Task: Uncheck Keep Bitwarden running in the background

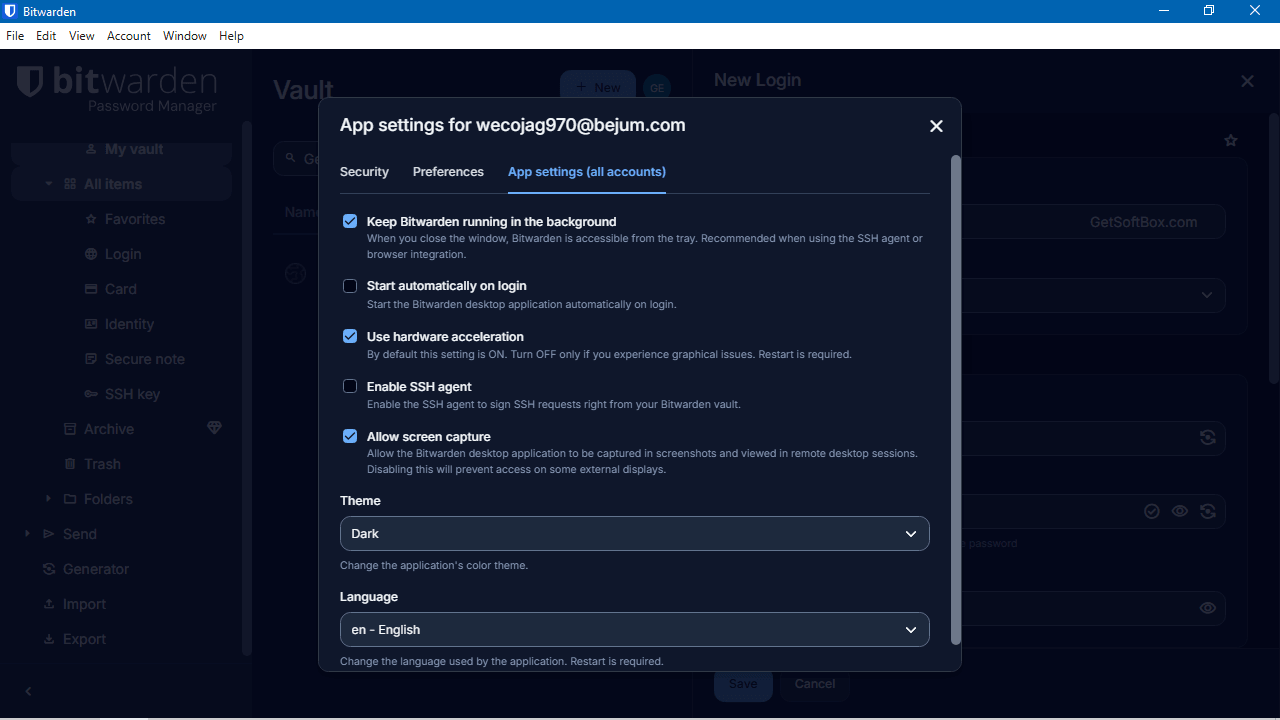Action: (350, 221)
